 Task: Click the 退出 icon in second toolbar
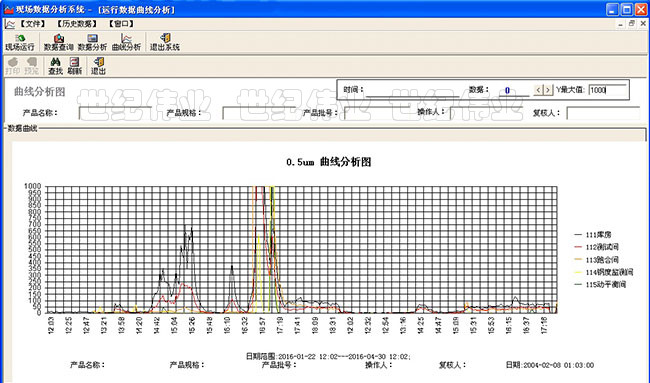(98, 66)
